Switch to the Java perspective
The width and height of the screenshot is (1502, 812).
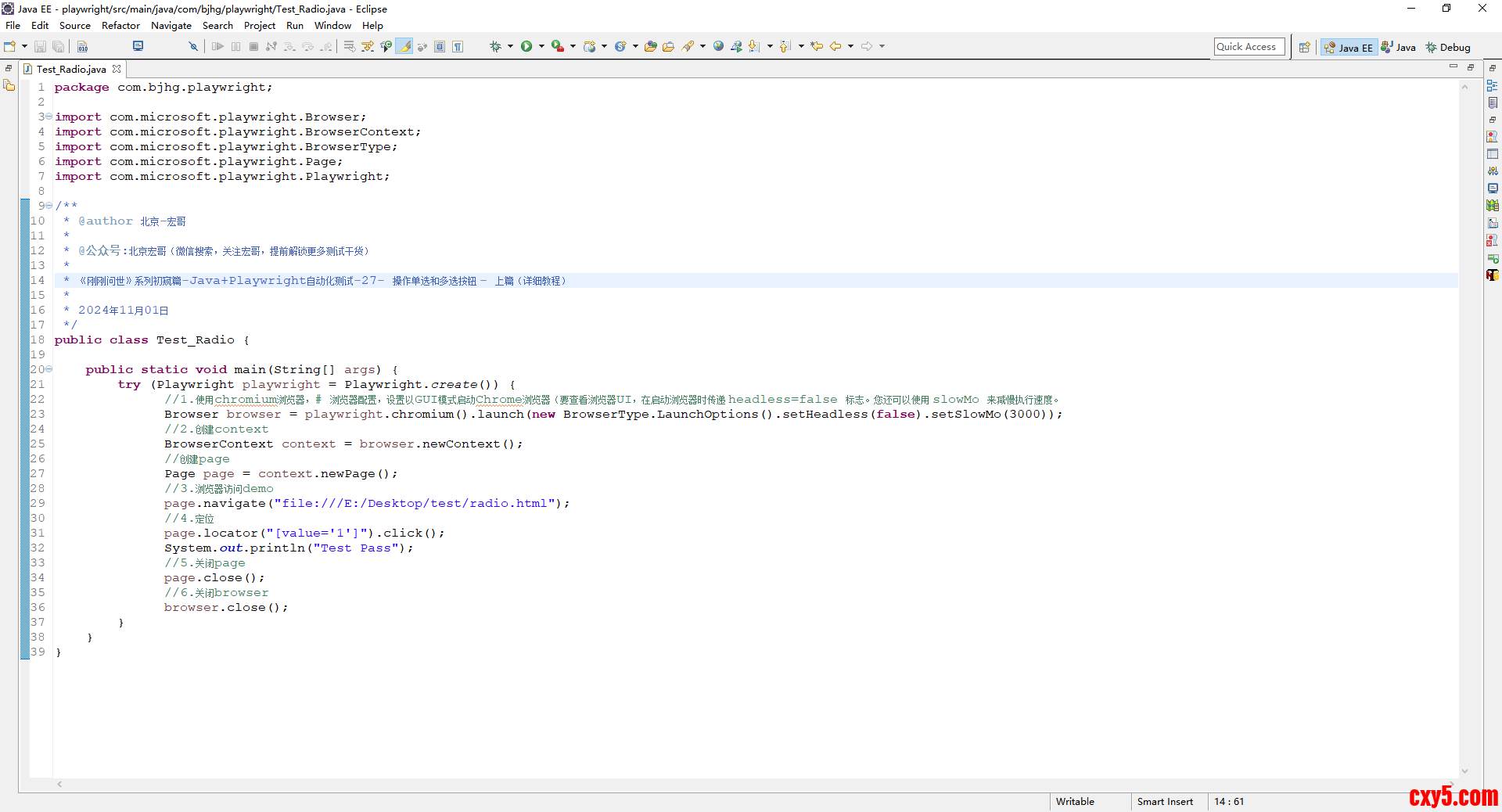[1399, 48]
